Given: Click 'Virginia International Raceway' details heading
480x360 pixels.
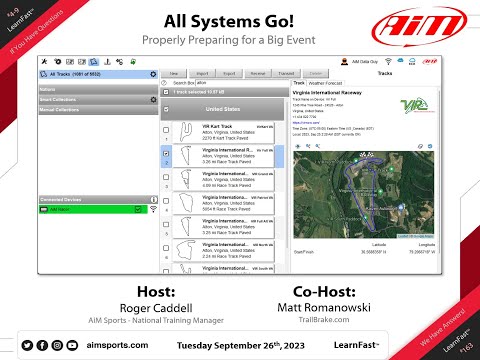Looking at the screenshot, I should (x=327, y=93).
